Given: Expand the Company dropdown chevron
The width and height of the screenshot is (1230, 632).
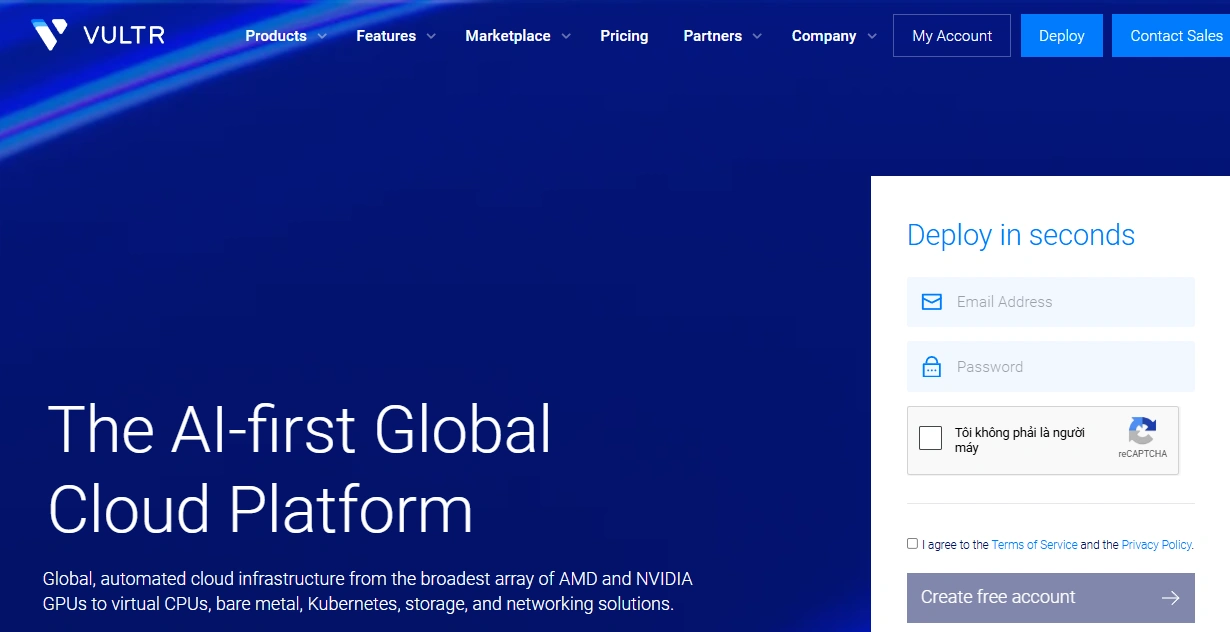Looking at the screenshot, I should [x=872, y=36].
